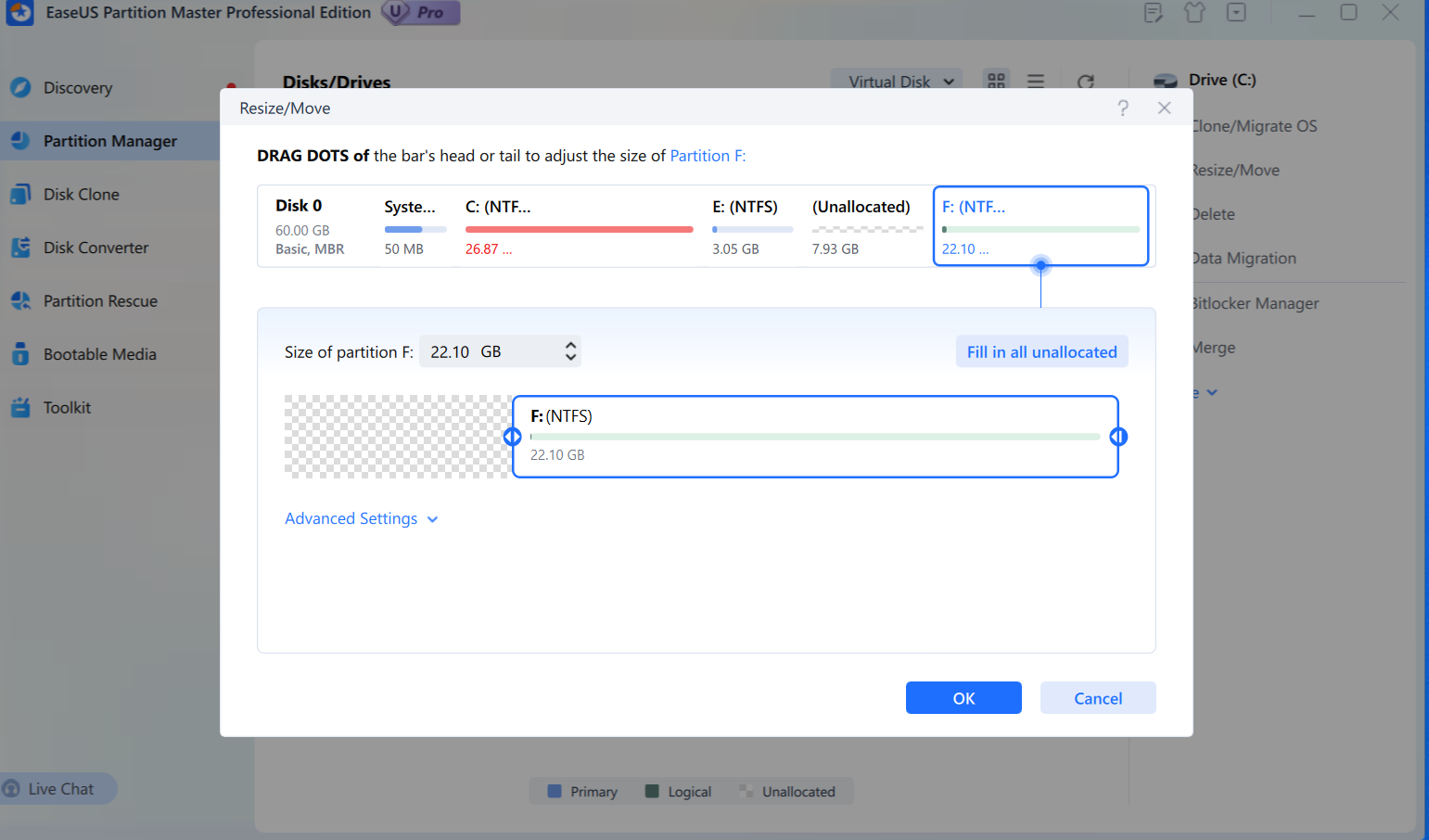This screenshot has width=1429, height=840.
Task: Click the F: (NTFS) bar in size editor
Action: (x=815, y=437)
